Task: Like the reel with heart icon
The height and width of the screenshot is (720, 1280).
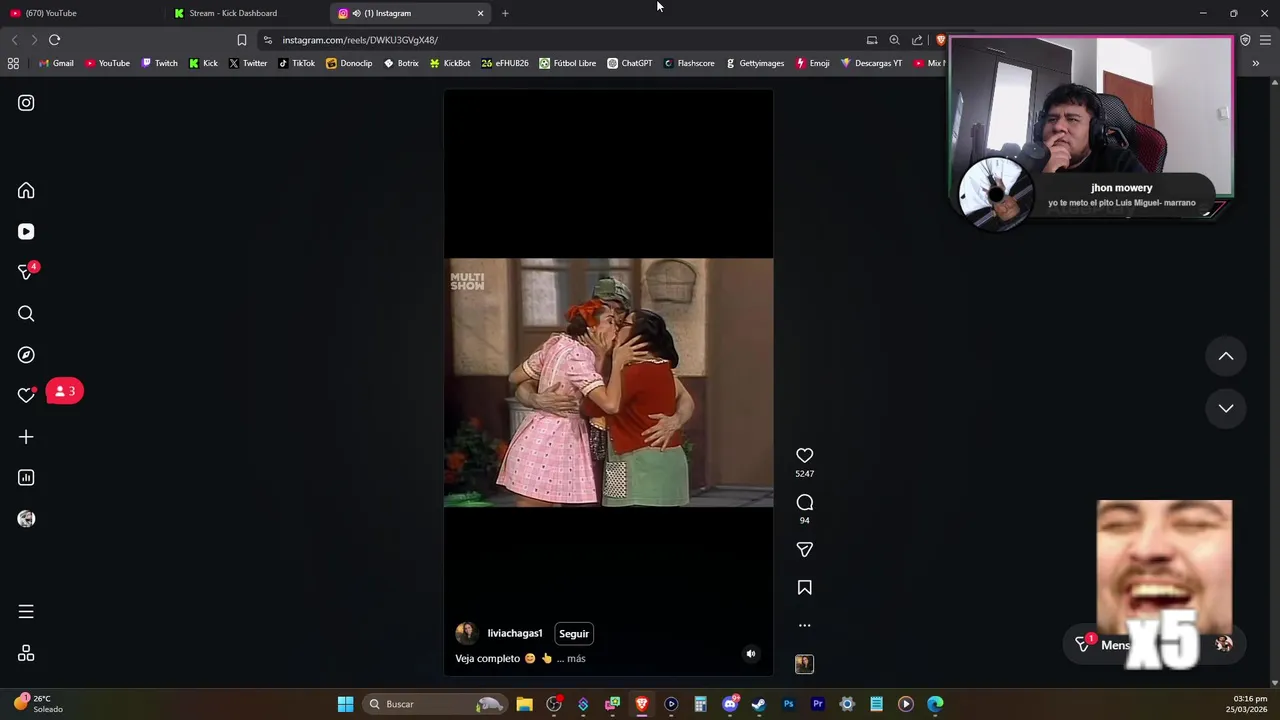Action: pos(804,456)
